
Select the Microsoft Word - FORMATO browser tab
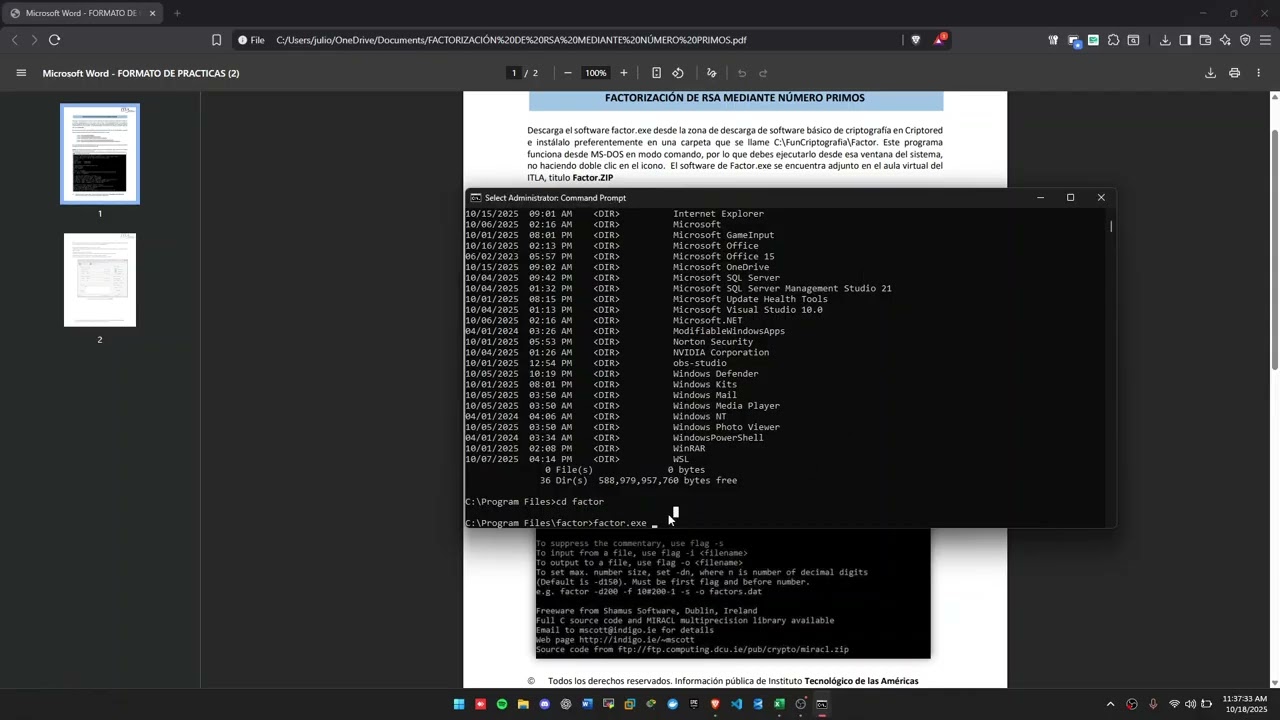pyautogui.click(x=80, y=13)
